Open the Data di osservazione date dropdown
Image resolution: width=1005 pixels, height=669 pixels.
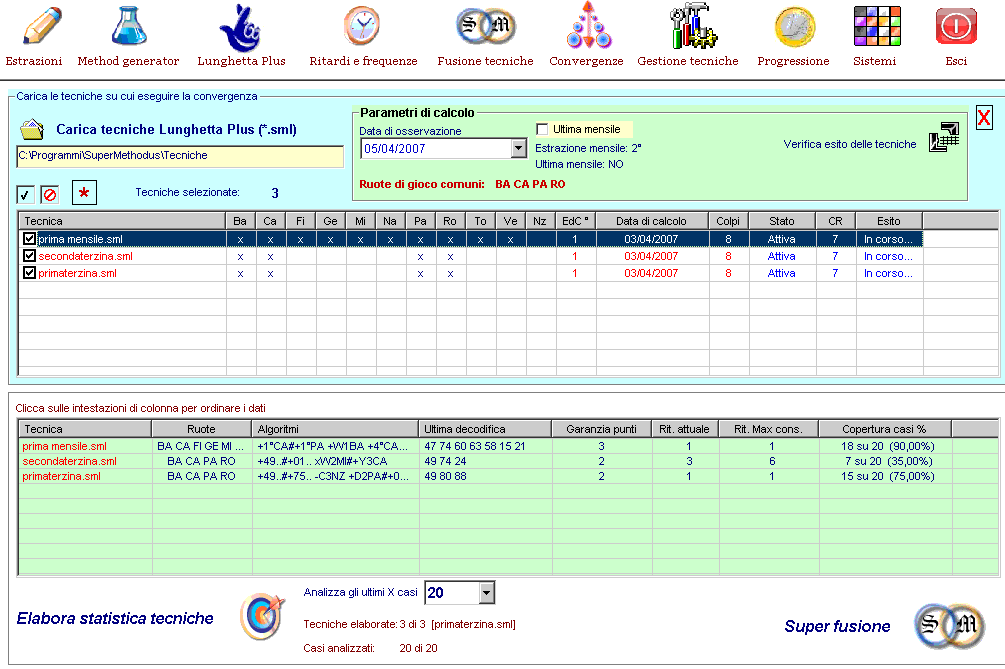(x=519, y=149)
